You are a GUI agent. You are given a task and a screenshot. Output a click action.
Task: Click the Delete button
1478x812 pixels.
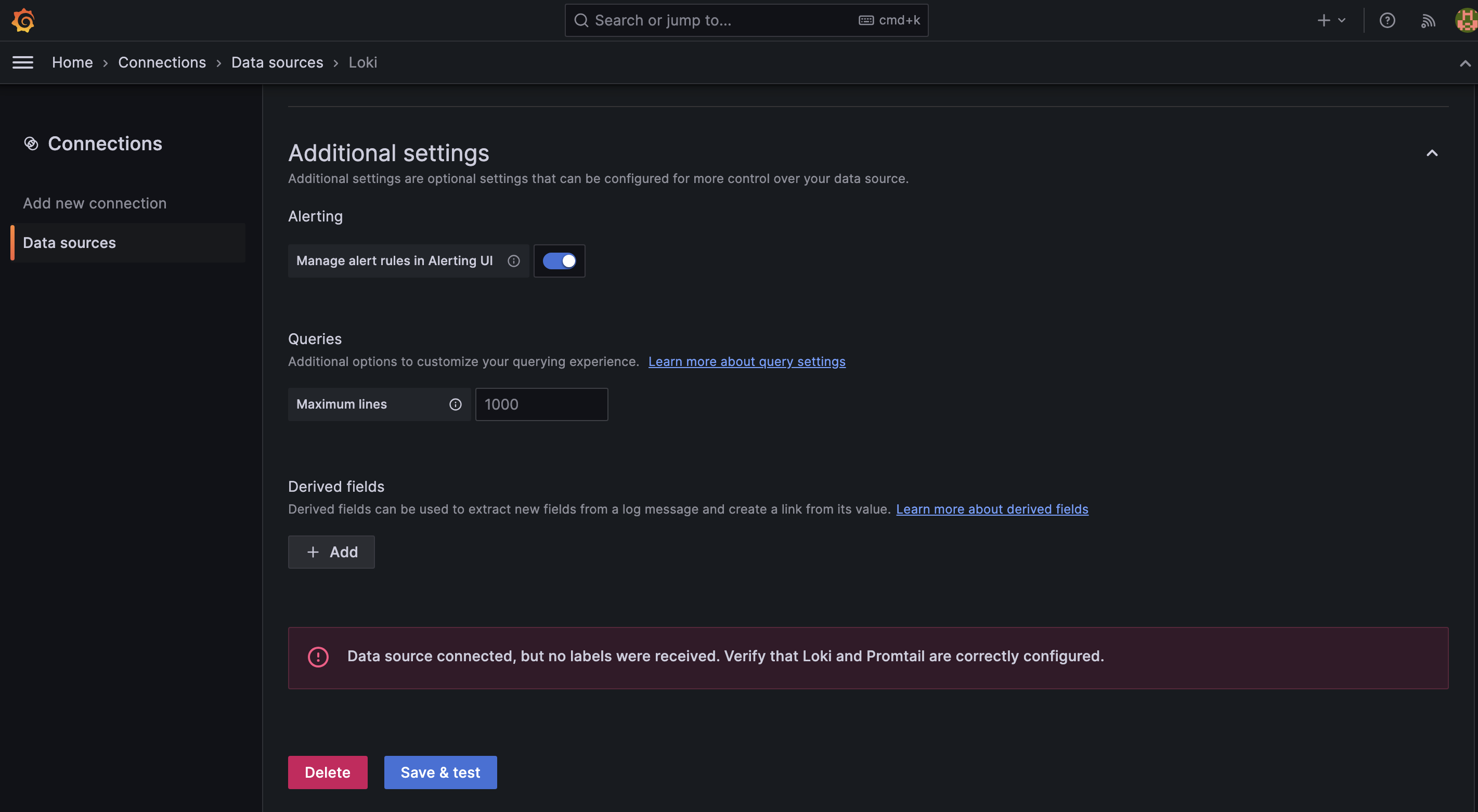[x=328, y=772]
